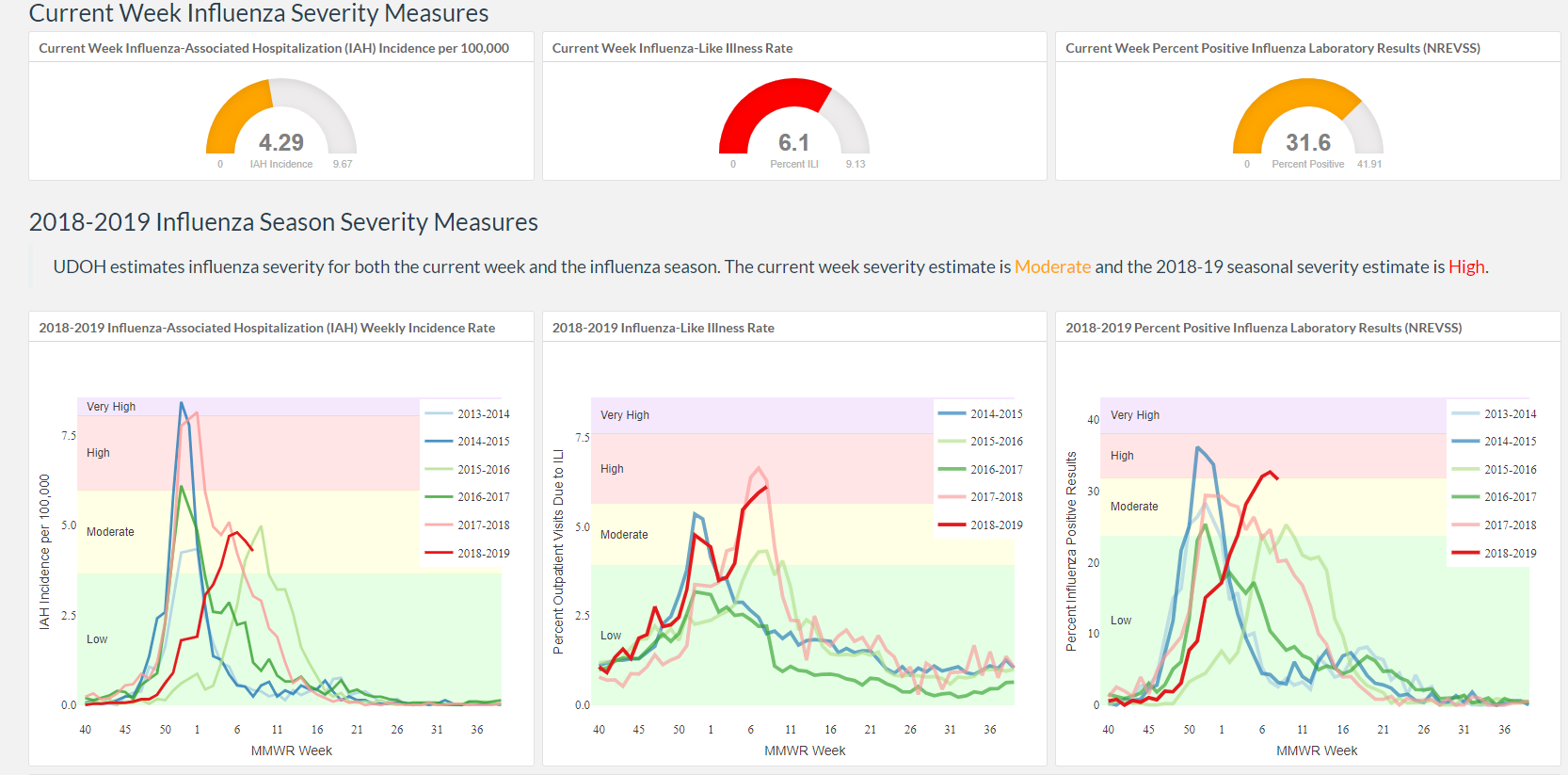The image size is (1568, 775).
Task: Toggle 2015-2016 series in NREVSS Percent Positive legend
Action: click(1494, 470)
